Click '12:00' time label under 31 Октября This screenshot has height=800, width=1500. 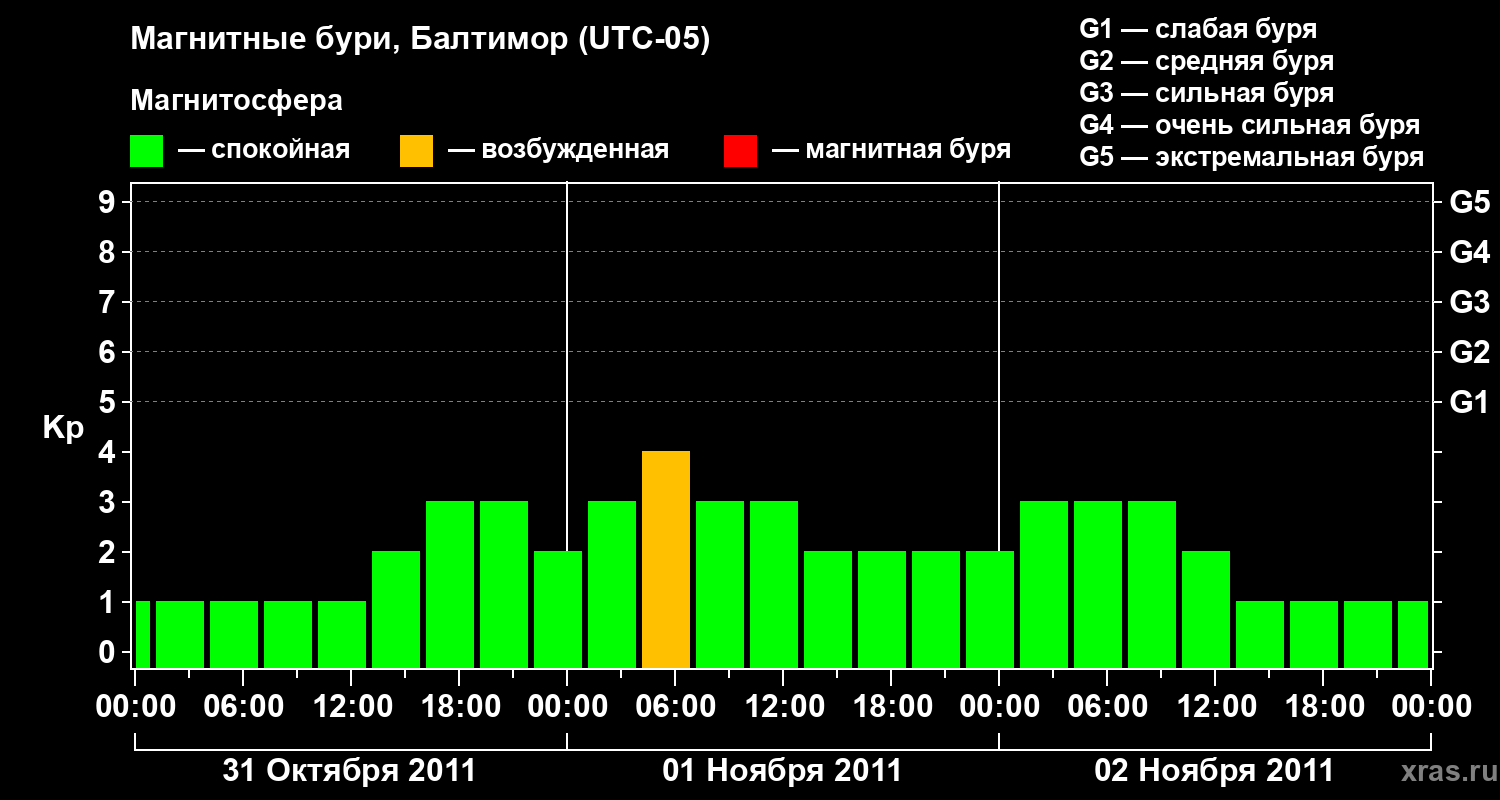point(351,707)
